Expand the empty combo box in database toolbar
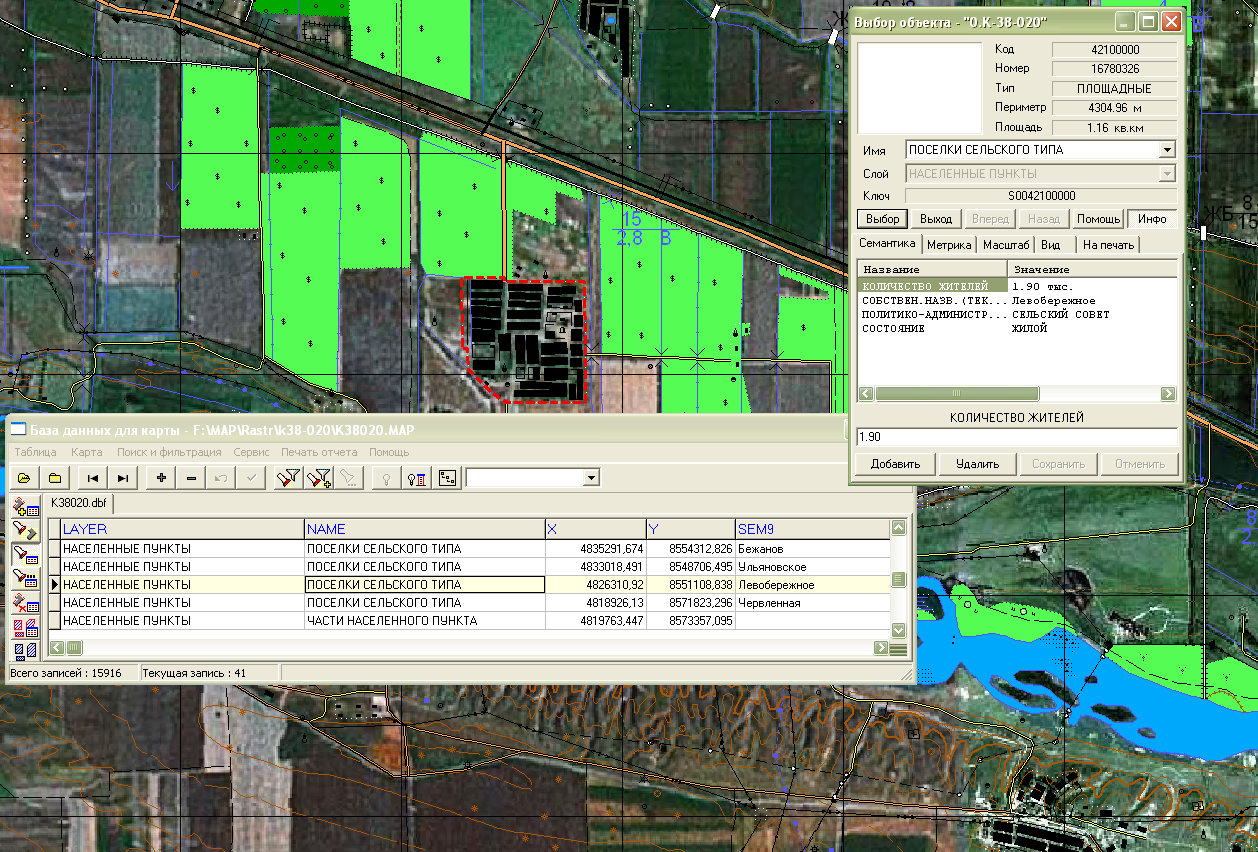 tap(592, 478)
